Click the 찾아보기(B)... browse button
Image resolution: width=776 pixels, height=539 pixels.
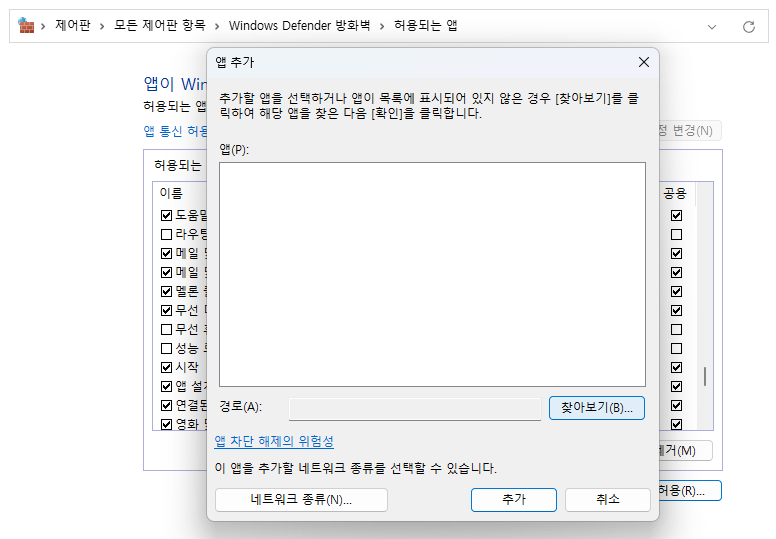pyautogui.click(x=596, y=408)
